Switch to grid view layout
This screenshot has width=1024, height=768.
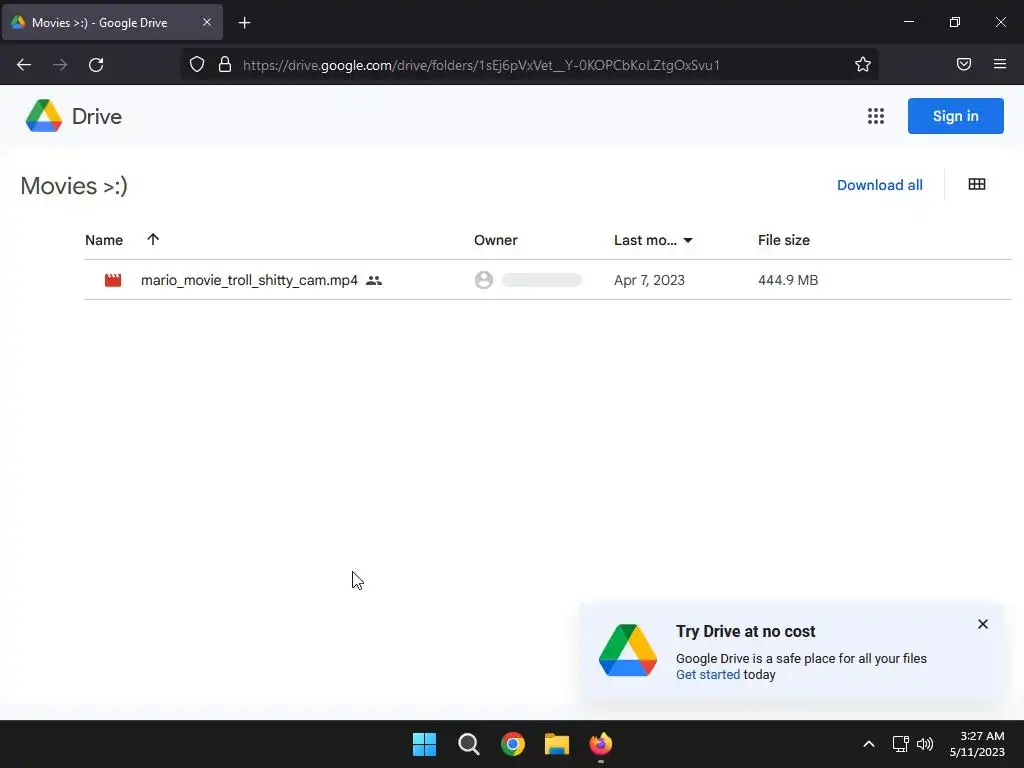tap(977, 185)
